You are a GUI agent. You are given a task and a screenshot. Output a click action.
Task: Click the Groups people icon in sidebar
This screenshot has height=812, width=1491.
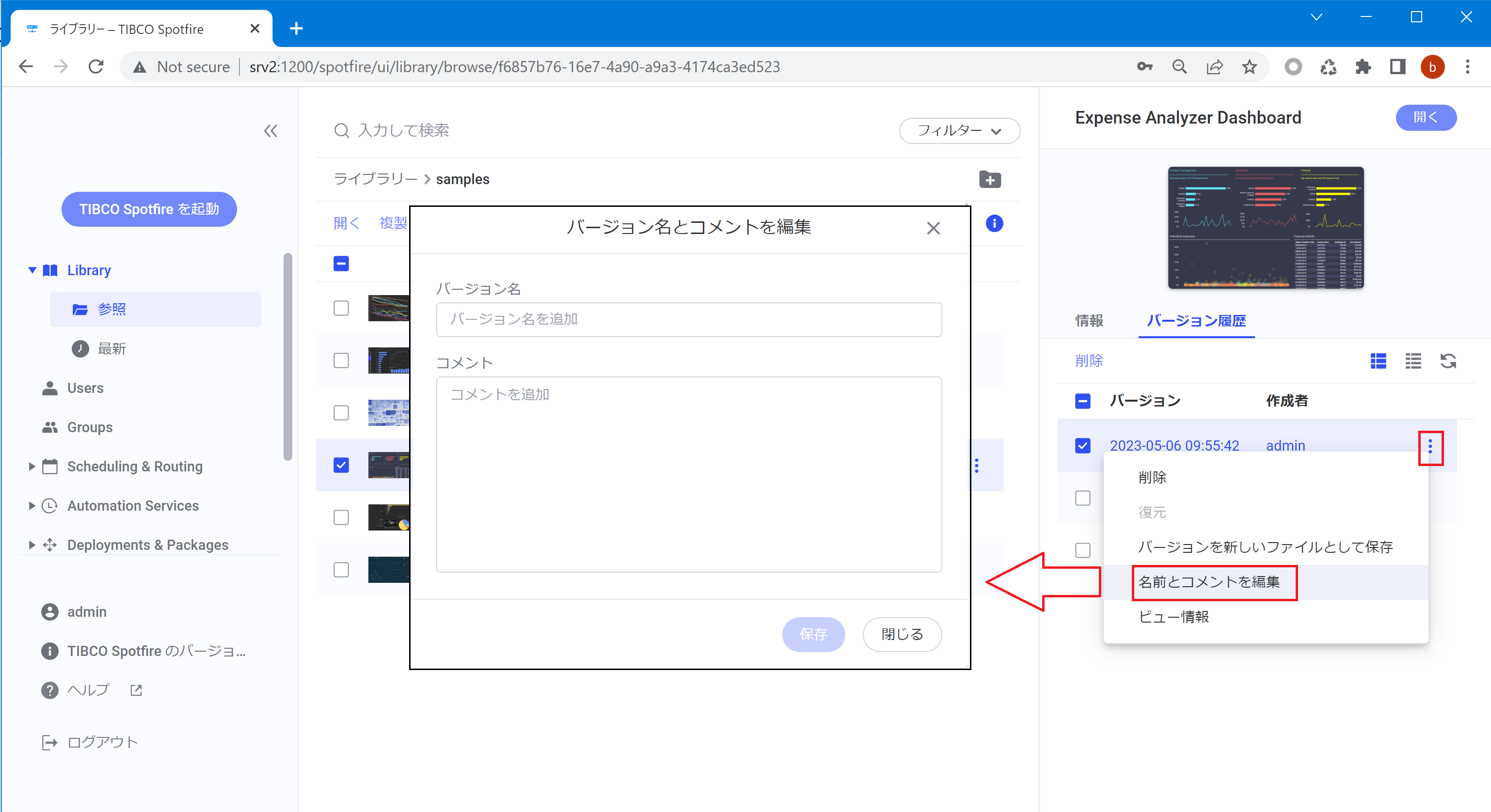point(50,427)
